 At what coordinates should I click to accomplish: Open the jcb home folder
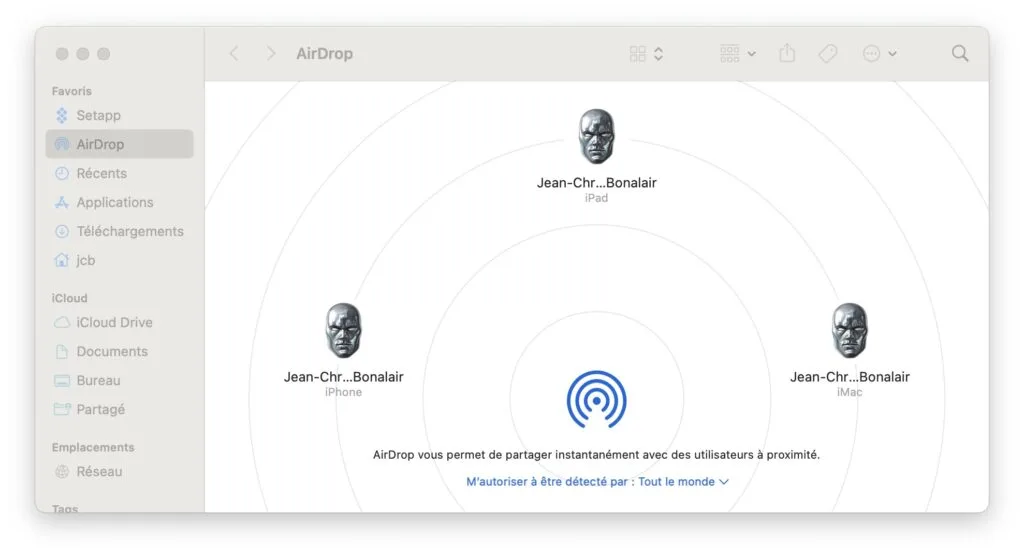point(120,260)
